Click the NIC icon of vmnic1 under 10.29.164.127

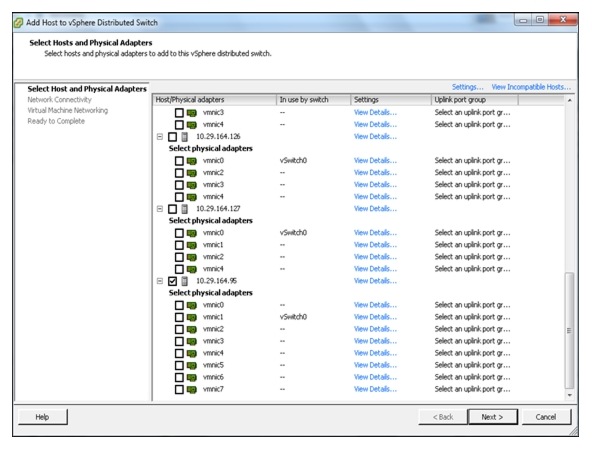(x=192, y=245)
